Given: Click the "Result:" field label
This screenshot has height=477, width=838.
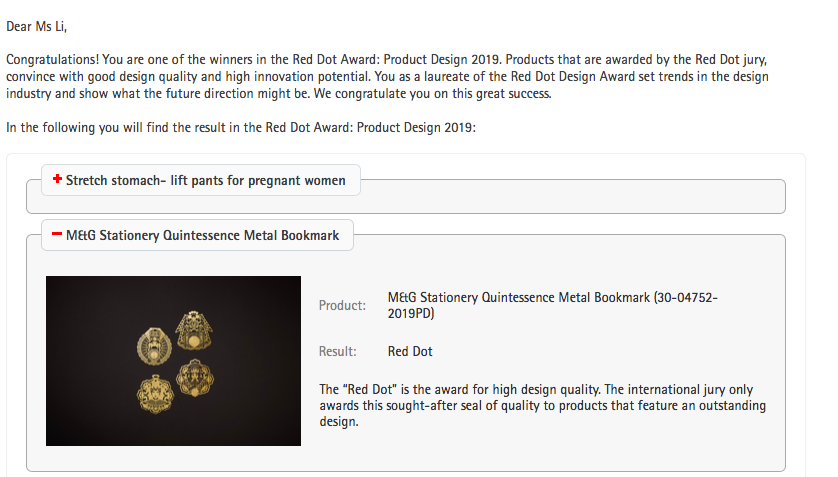Looking at the screenshot, I should [x=338, y=352].
